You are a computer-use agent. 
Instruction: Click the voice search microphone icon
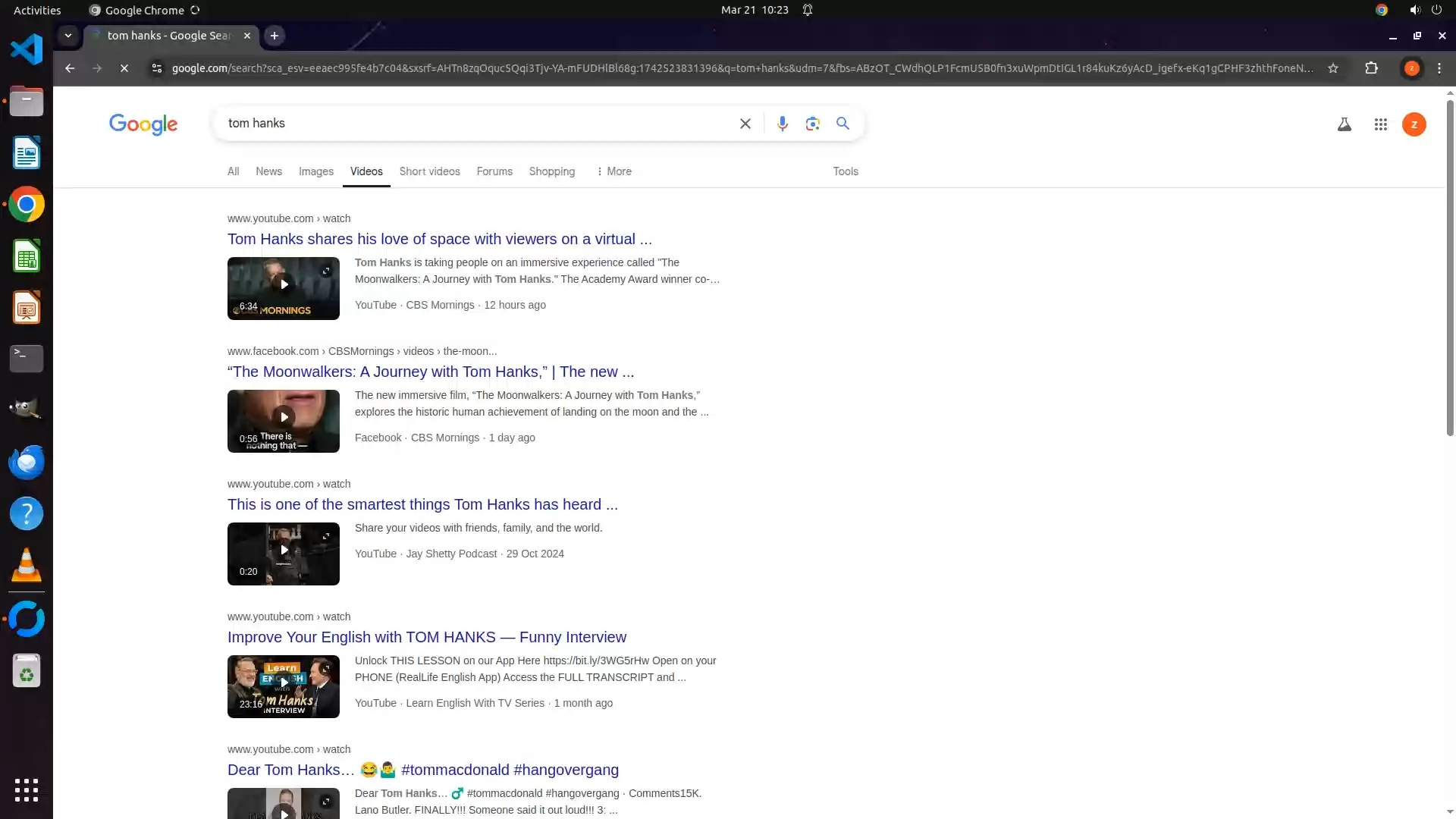(782, 124)
